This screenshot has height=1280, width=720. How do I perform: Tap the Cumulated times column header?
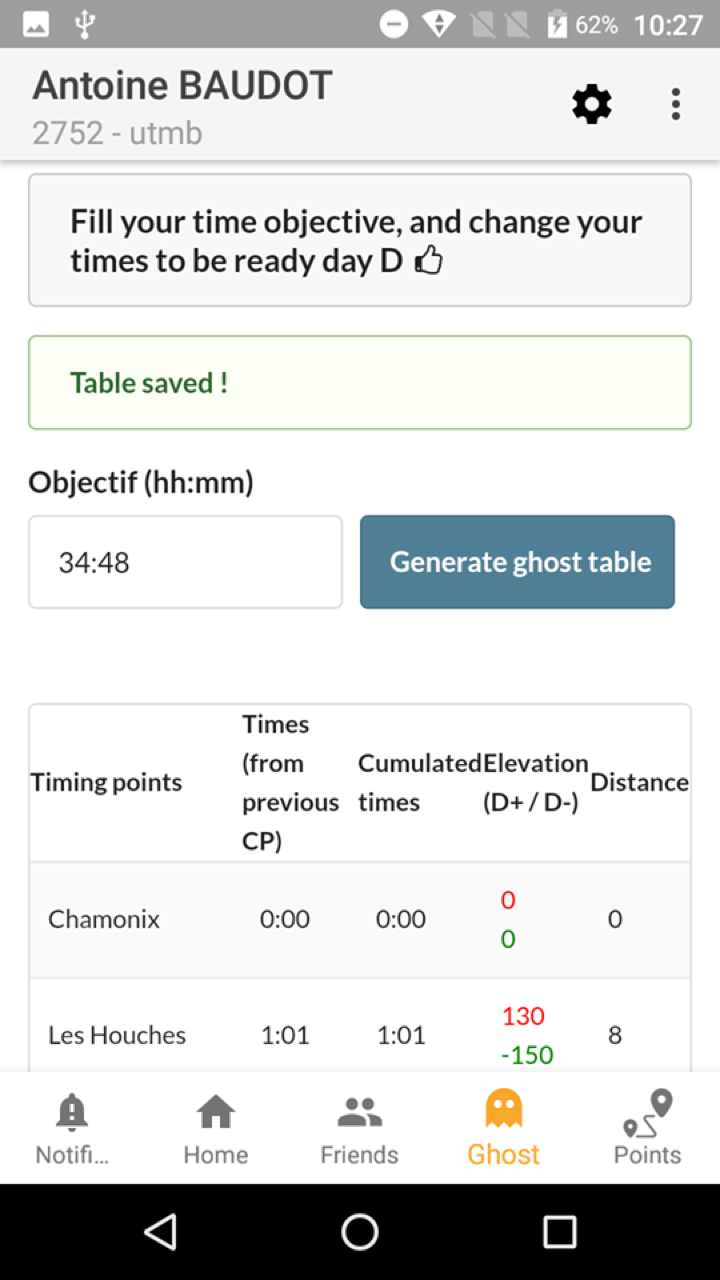[x=420, y=782]
